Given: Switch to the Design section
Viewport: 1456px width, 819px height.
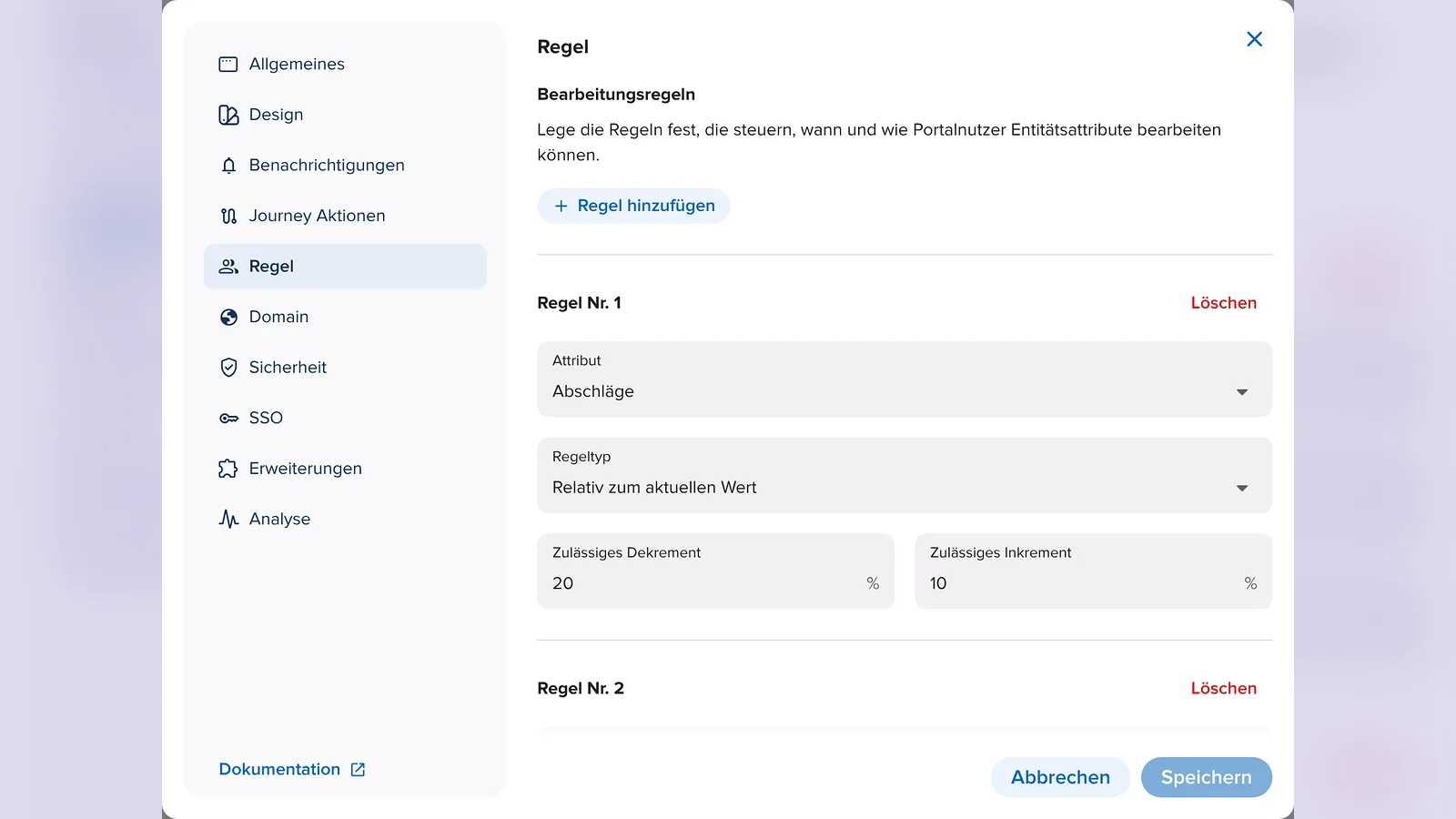Looking at the screenshot, I should (x=345, y=115).
